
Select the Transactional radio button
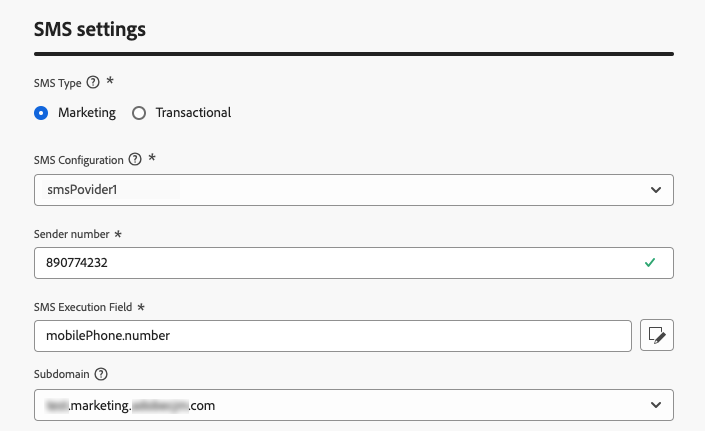coord(139,113)
